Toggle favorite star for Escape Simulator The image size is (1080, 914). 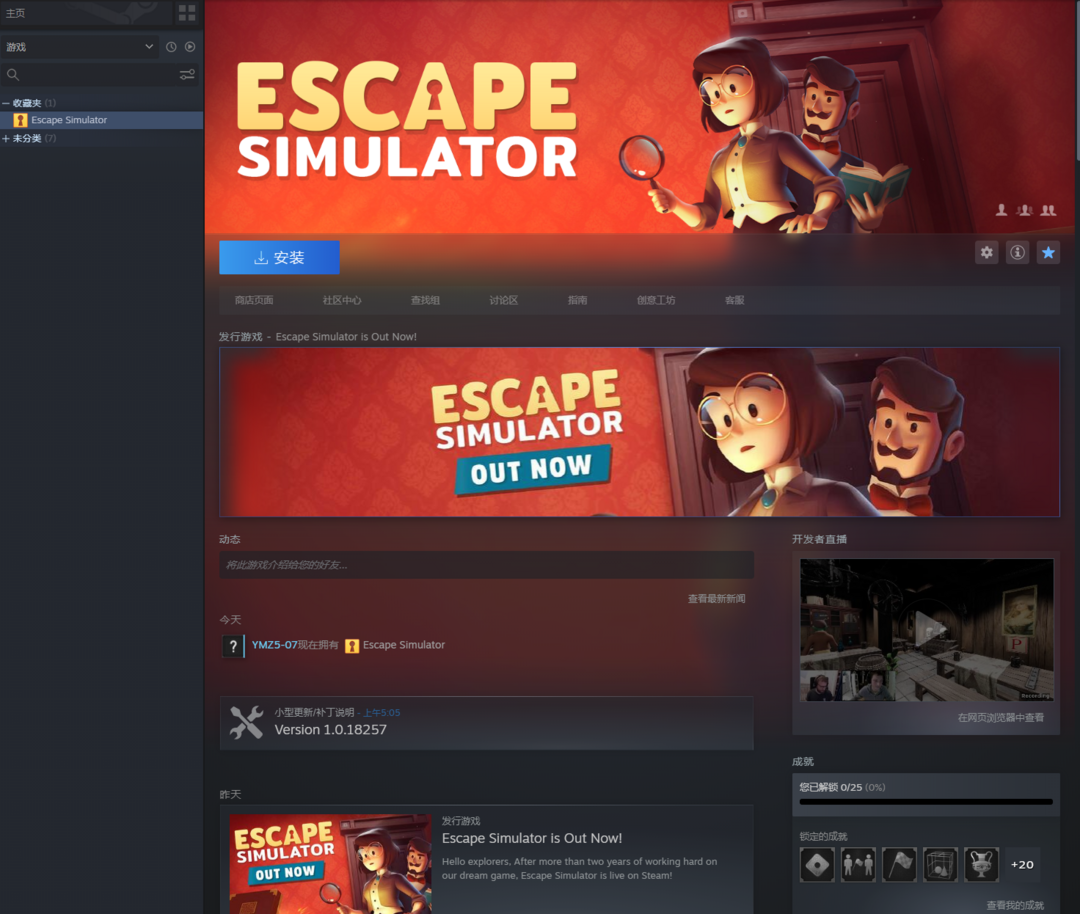(x=1048, y=253)
